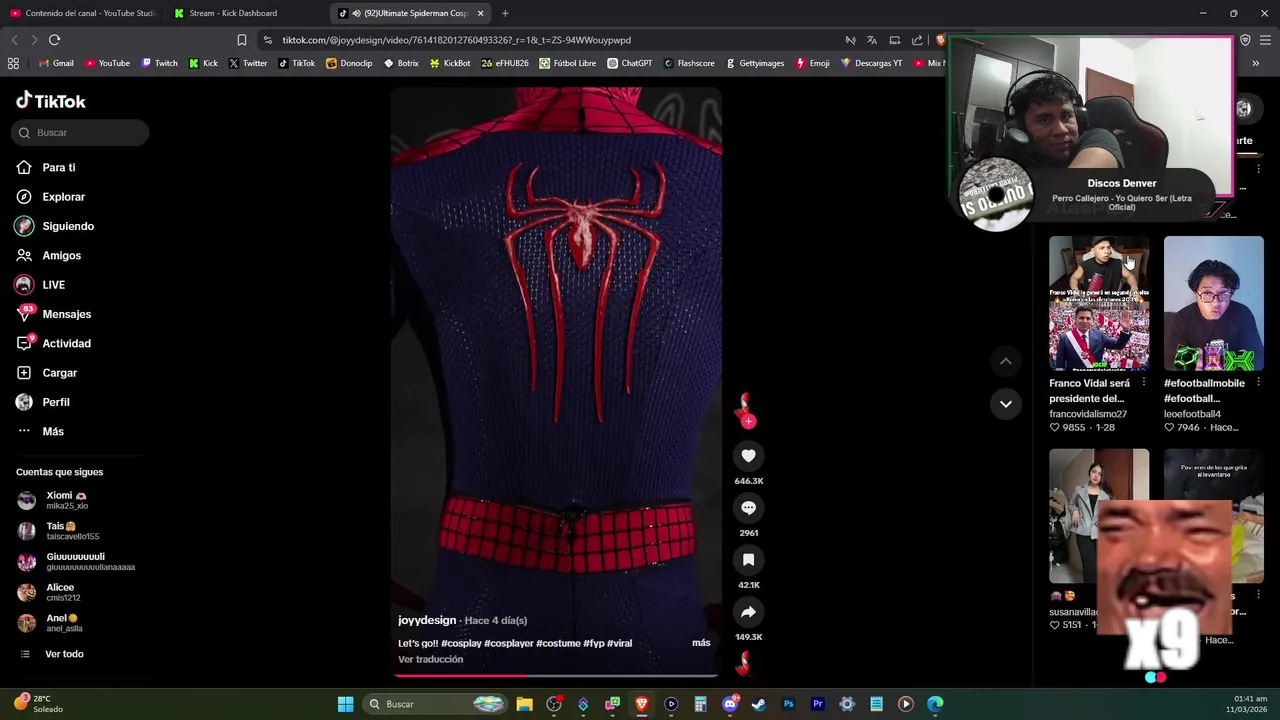This screenshot has width=1280, height=720.
Task: Like the Spiderman cosplay video
Action: [748, 456]
